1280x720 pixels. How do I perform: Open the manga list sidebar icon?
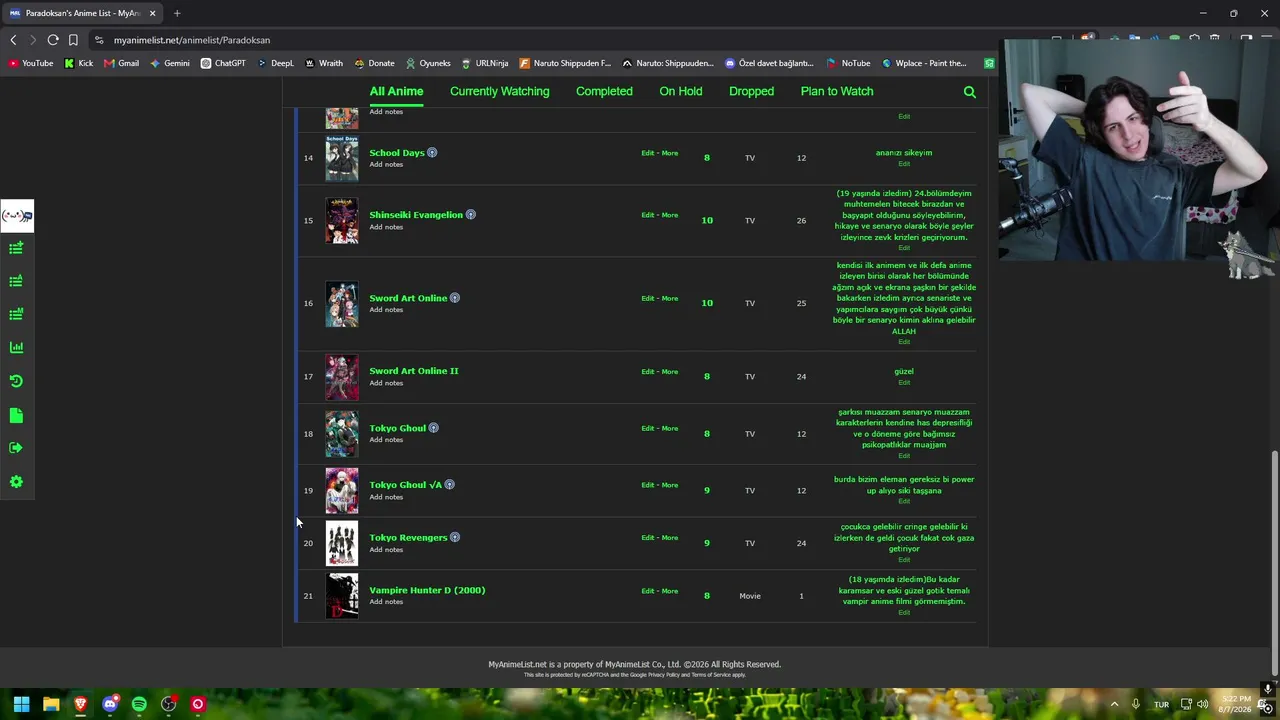point(16,314)
